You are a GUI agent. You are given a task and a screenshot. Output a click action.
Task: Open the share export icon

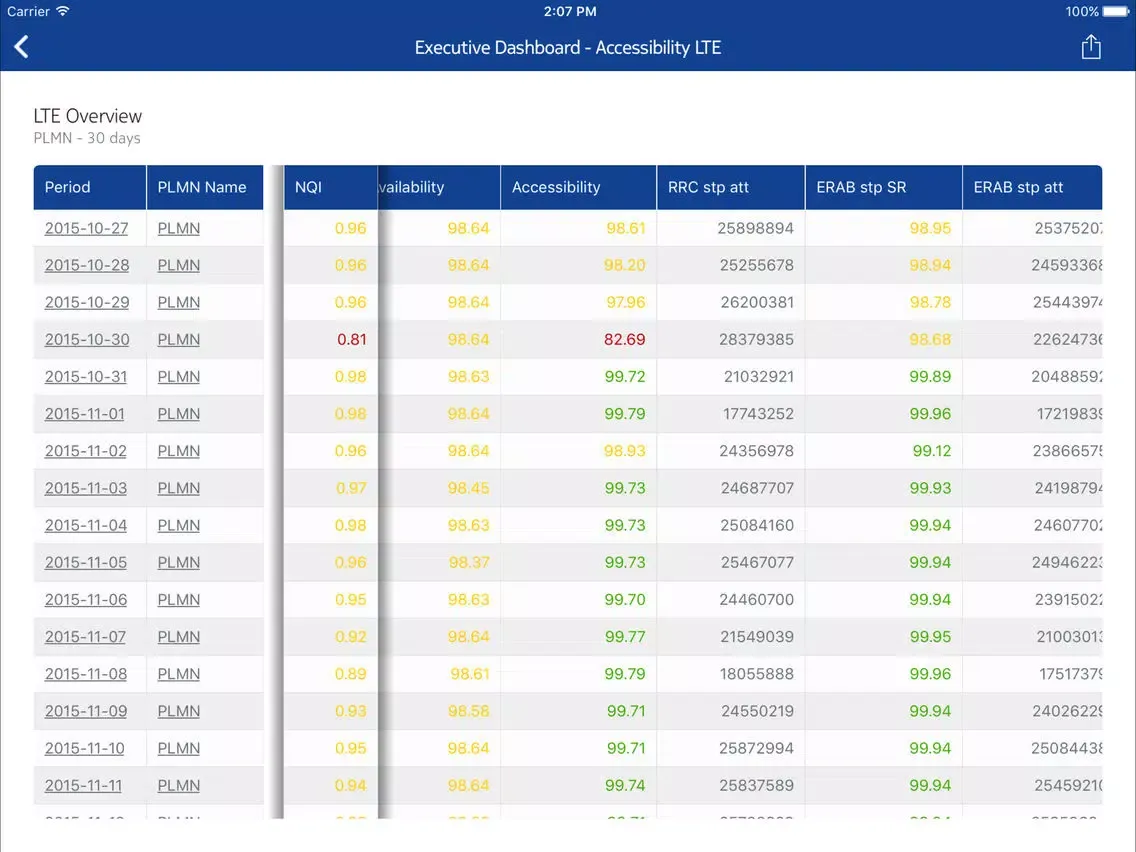coord(1091,47)
